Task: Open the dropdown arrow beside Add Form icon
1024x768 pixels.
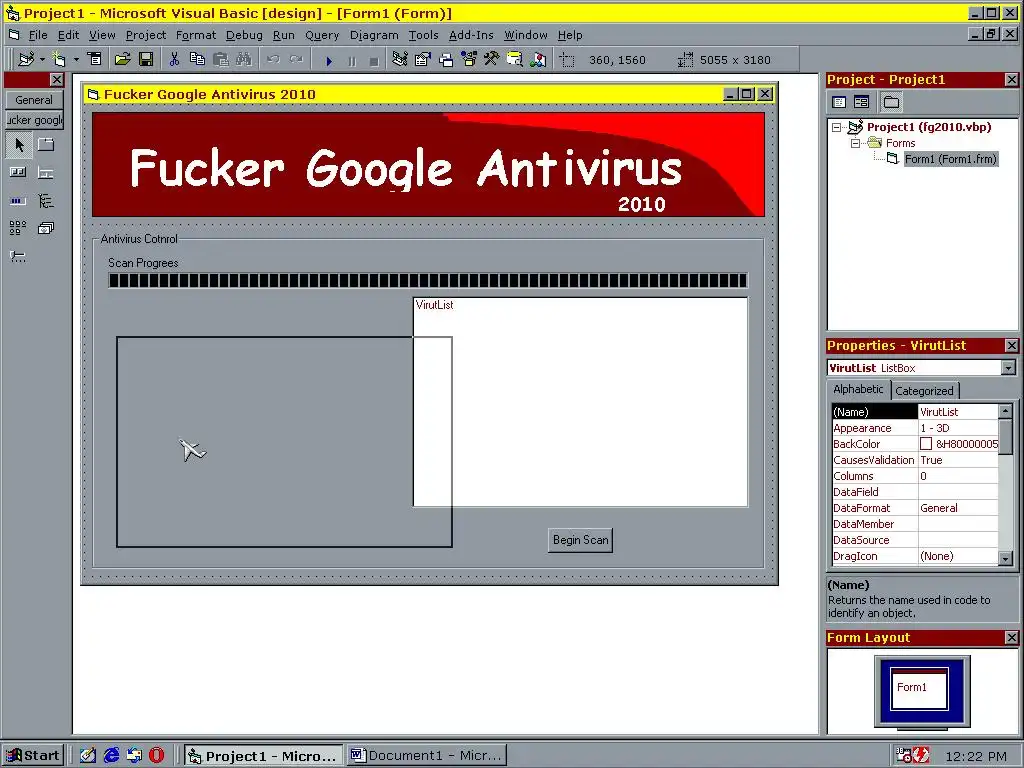Action: (x=76, y=59)
